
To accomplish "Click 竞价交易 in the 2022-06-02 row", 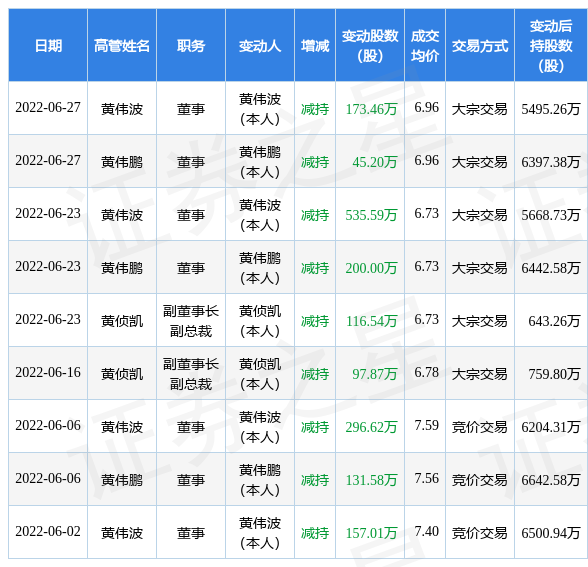I will pos(480,533).
